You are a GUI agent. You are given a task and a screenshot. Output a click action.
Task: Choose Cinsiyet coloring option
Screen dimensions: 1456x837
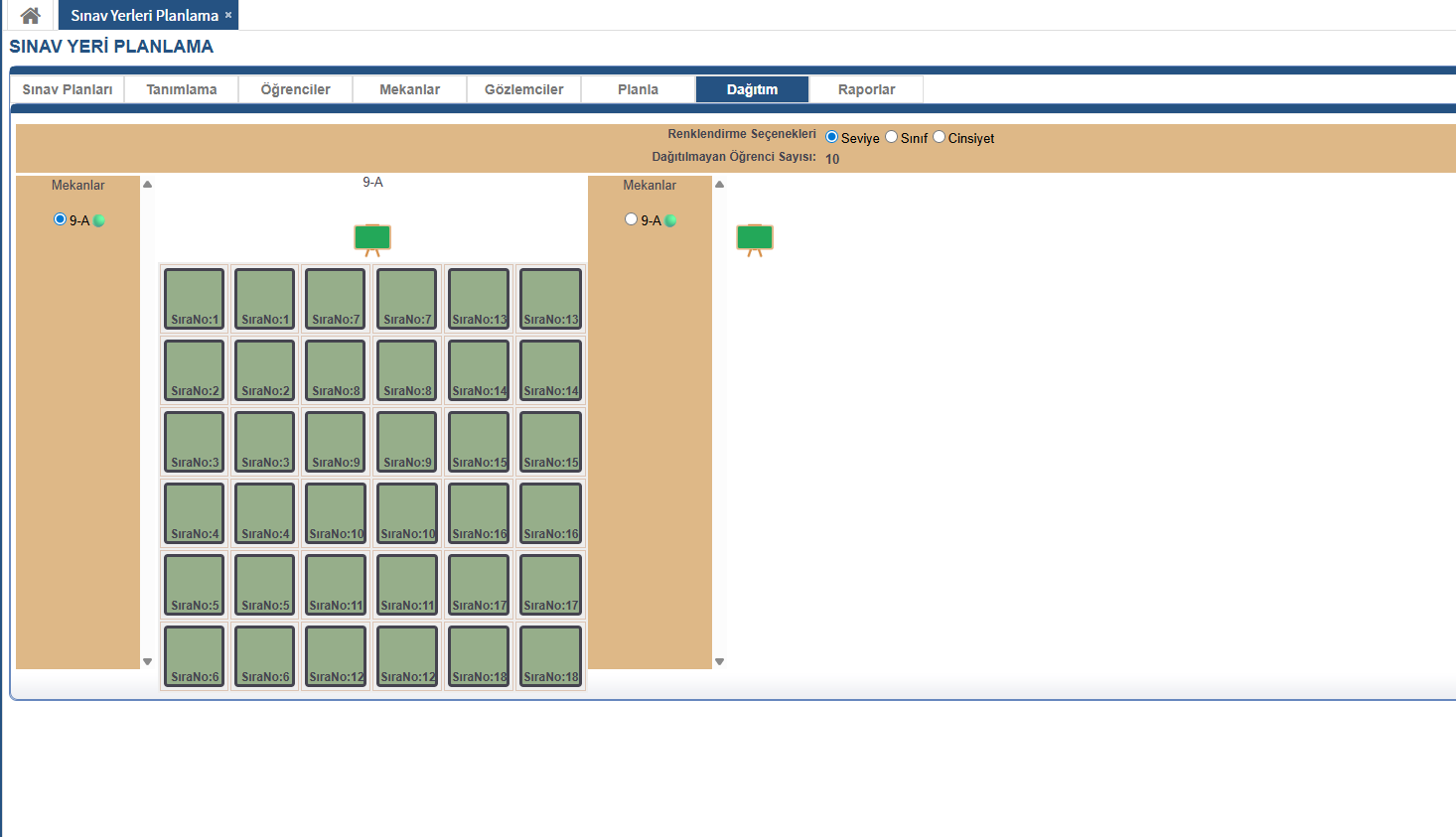[x=939, y=137]
